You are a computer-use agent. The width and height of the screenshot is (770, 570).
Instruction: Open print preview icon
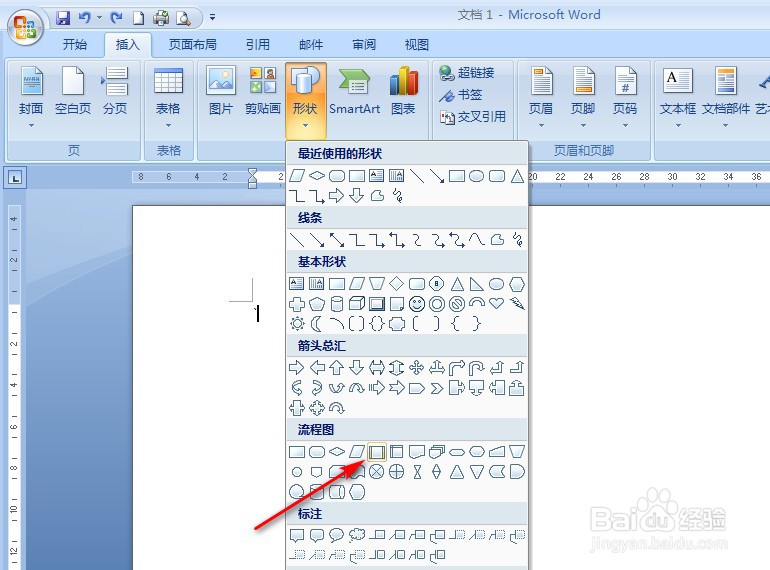(x=183, y=18)
